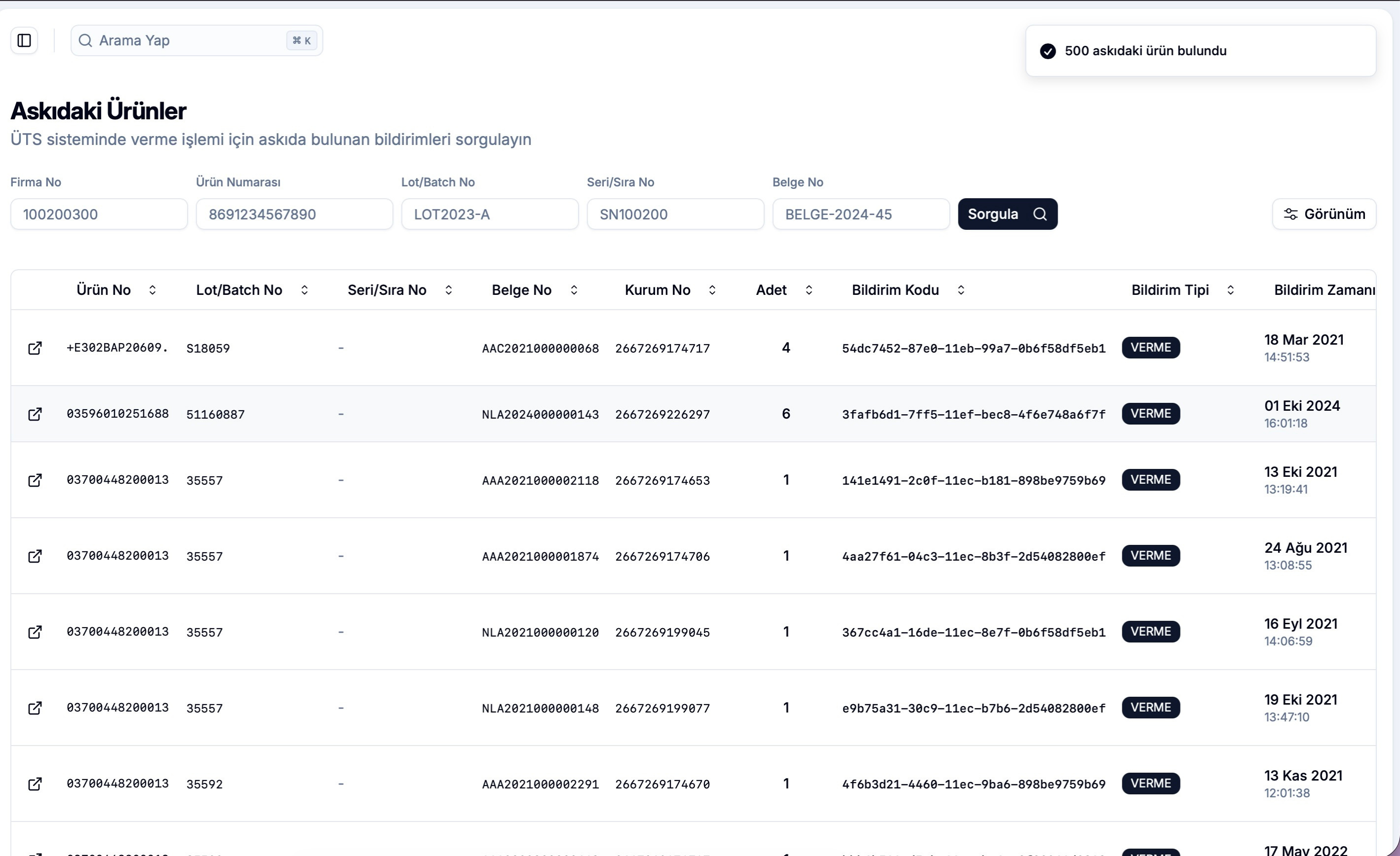The width and height of the screenshot is (1400, 856).
Task: Sort by Bildirim Tipi column arrows
Action: click(x=1230, y=289)
